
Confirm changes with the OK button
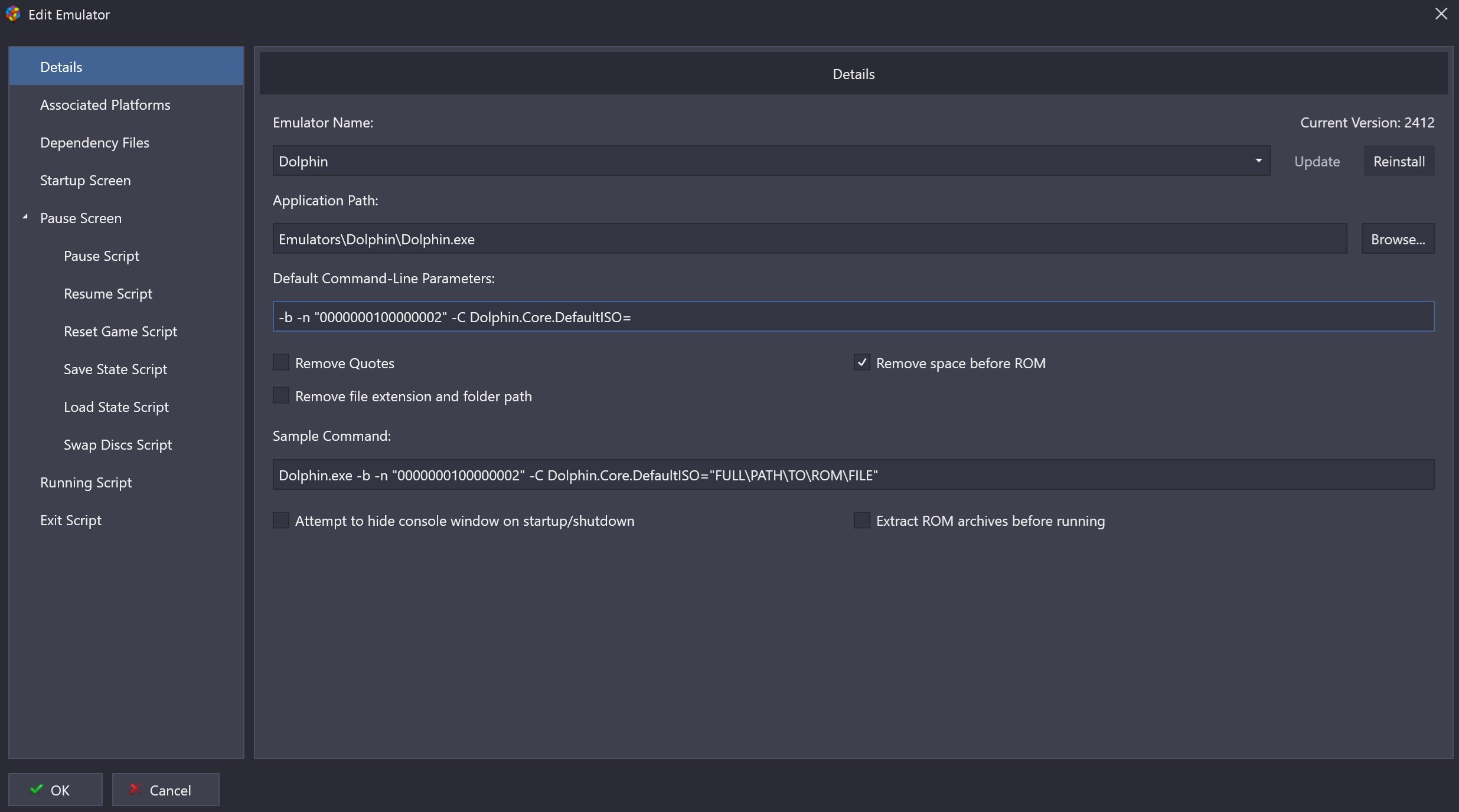[x=56, y=790]
